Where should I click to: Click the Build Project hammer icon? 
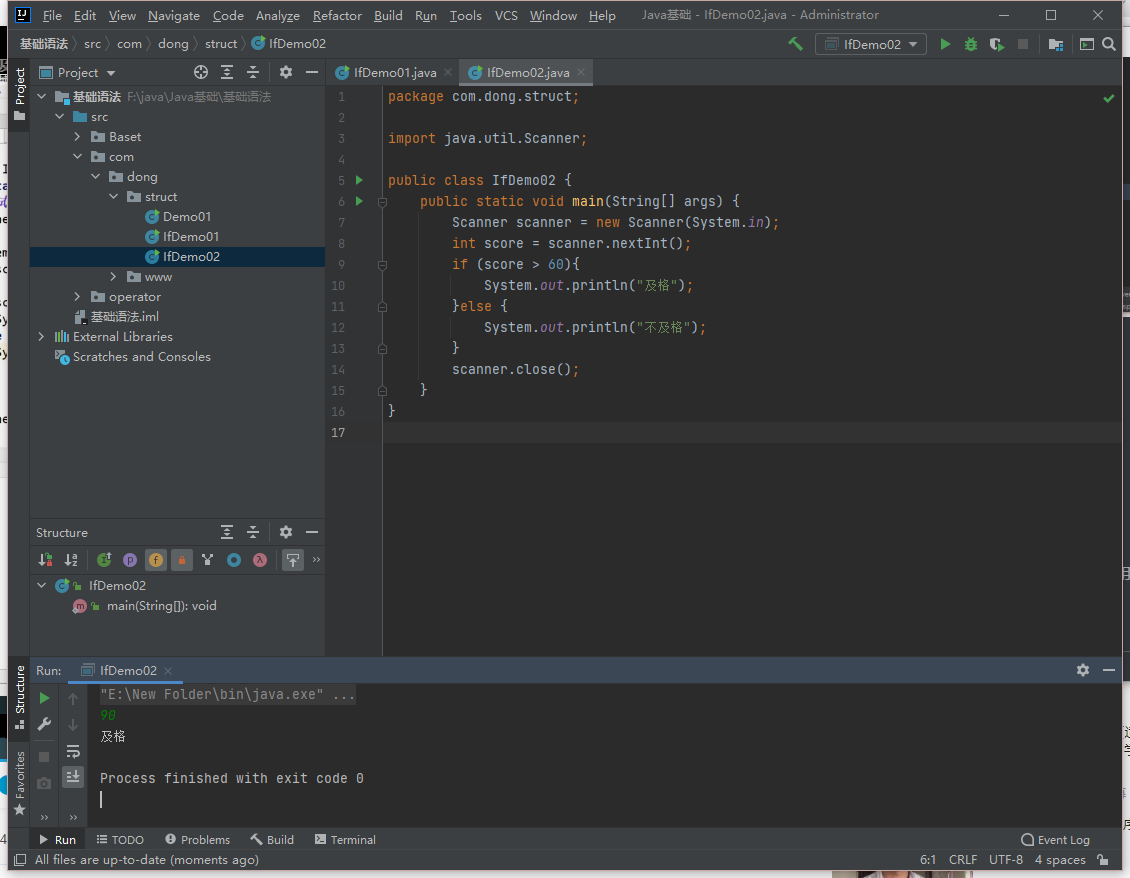pos(795,44)
